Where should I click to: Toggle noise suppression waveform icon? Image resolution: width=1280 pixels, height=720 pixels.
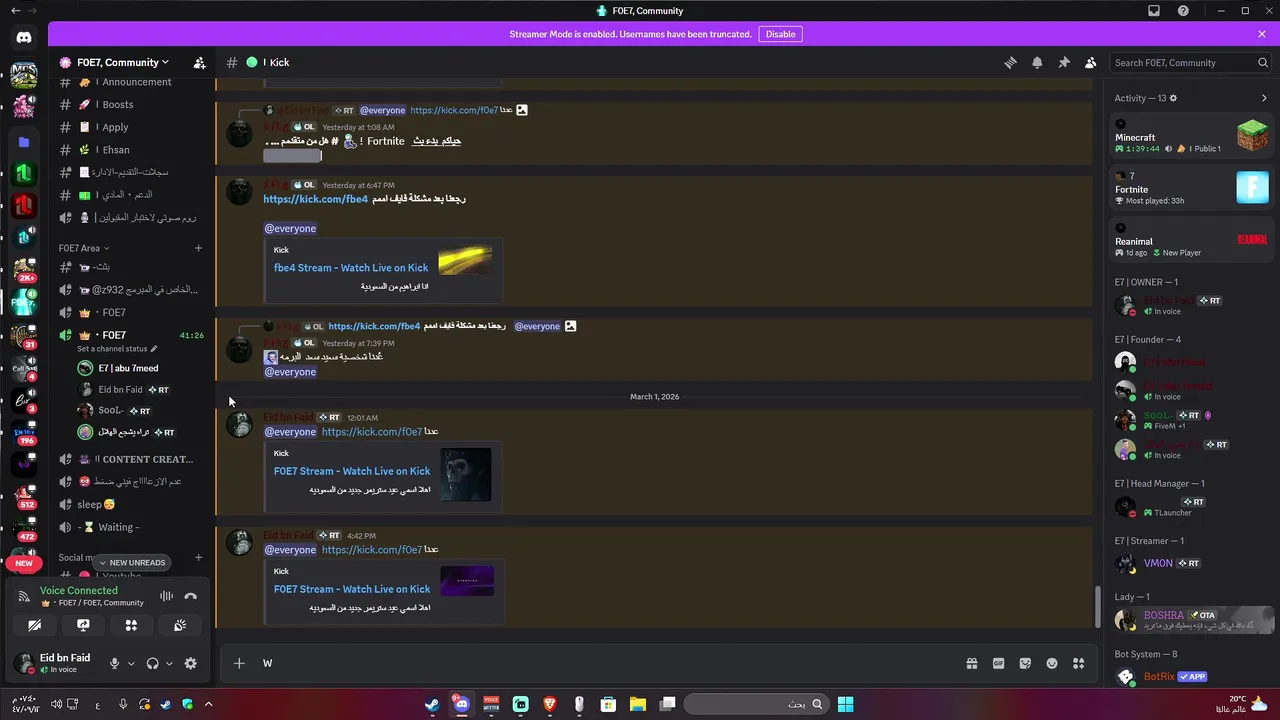coord(166,596)
